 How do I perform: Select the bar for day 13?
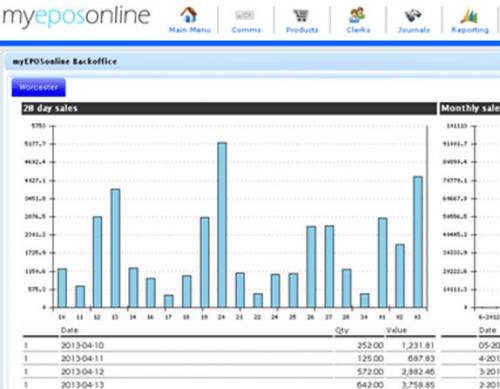coord(115,248)
